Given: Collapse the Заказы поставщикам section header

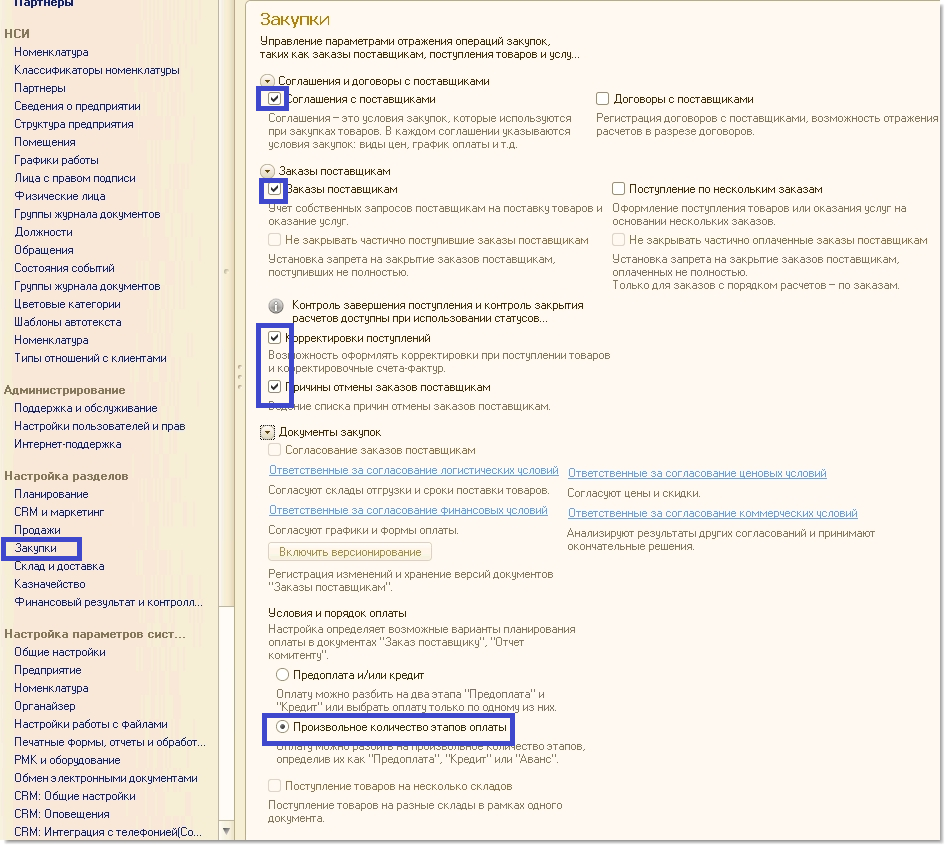Looking at the screenshot, I should point(267,171).
